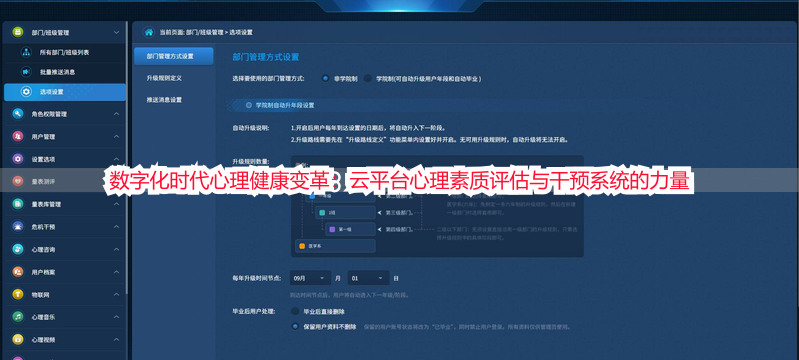Click the orange square icon beside 医学系

click(x=302, y=246)
